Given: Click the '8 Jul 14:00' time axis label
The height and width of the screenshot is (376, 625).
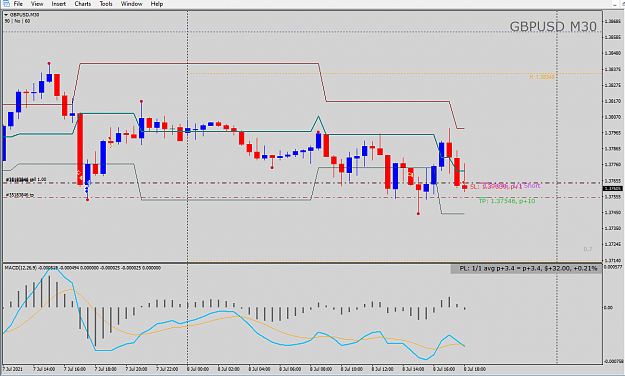Looking at the screenshot, I should coord(413,369).
